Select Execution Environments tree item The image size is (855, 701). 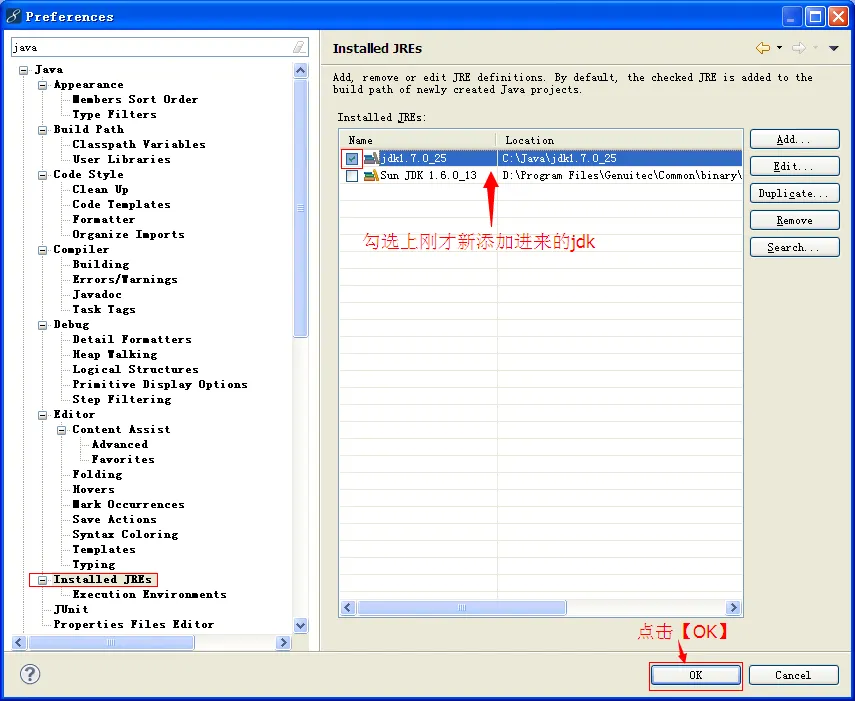pyautogui.click(x=149, y=594)
